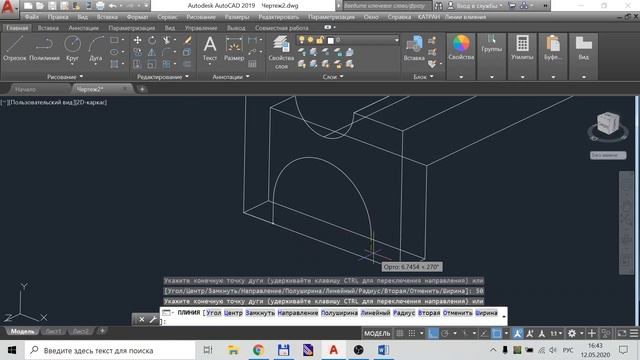Screen dimensions: 640x360
Task: Choose the hatch drawing tool
Action: [x=114, y=64]
